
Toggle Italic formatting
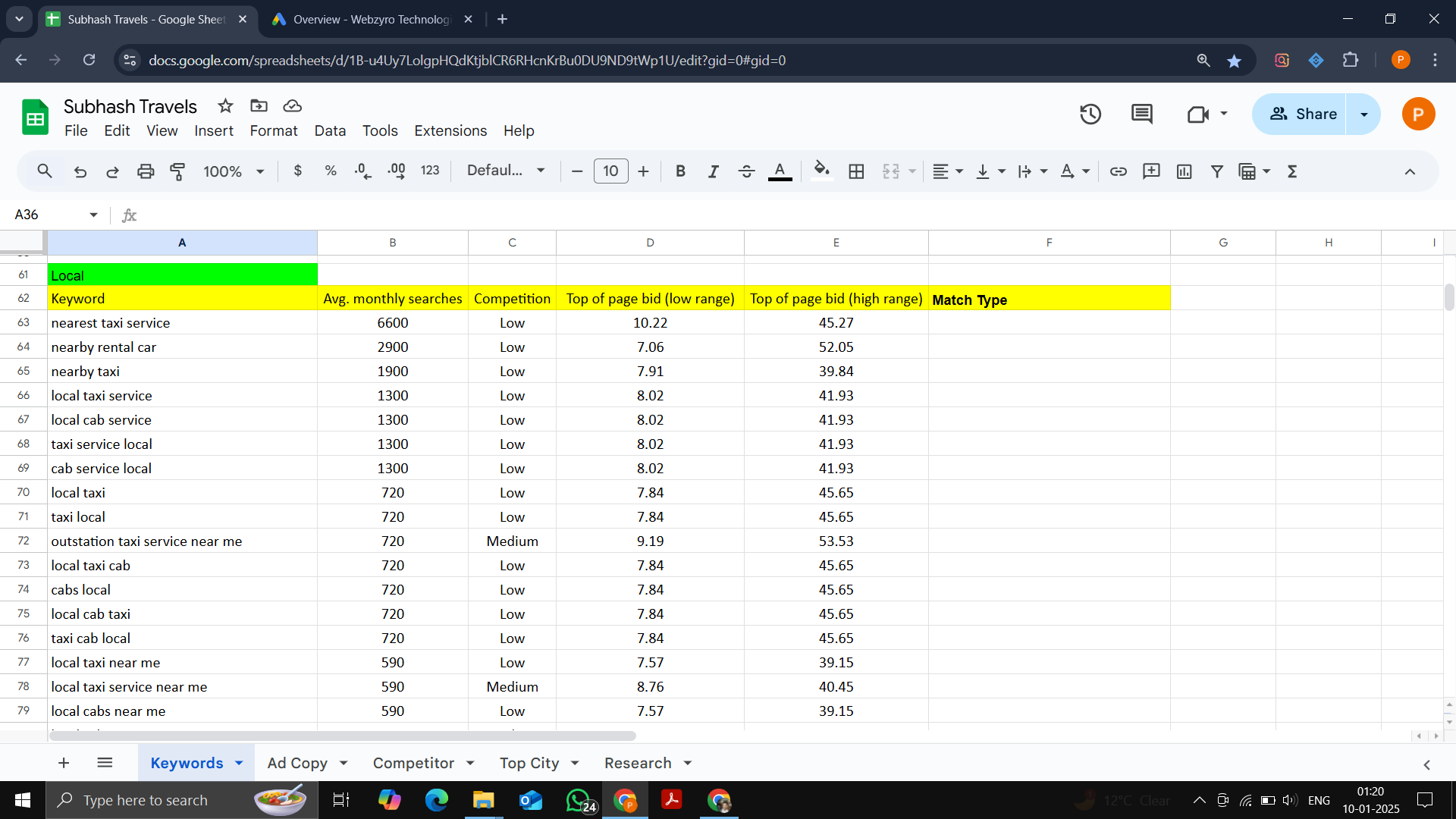pyautogui.click(x=713, y=171)
